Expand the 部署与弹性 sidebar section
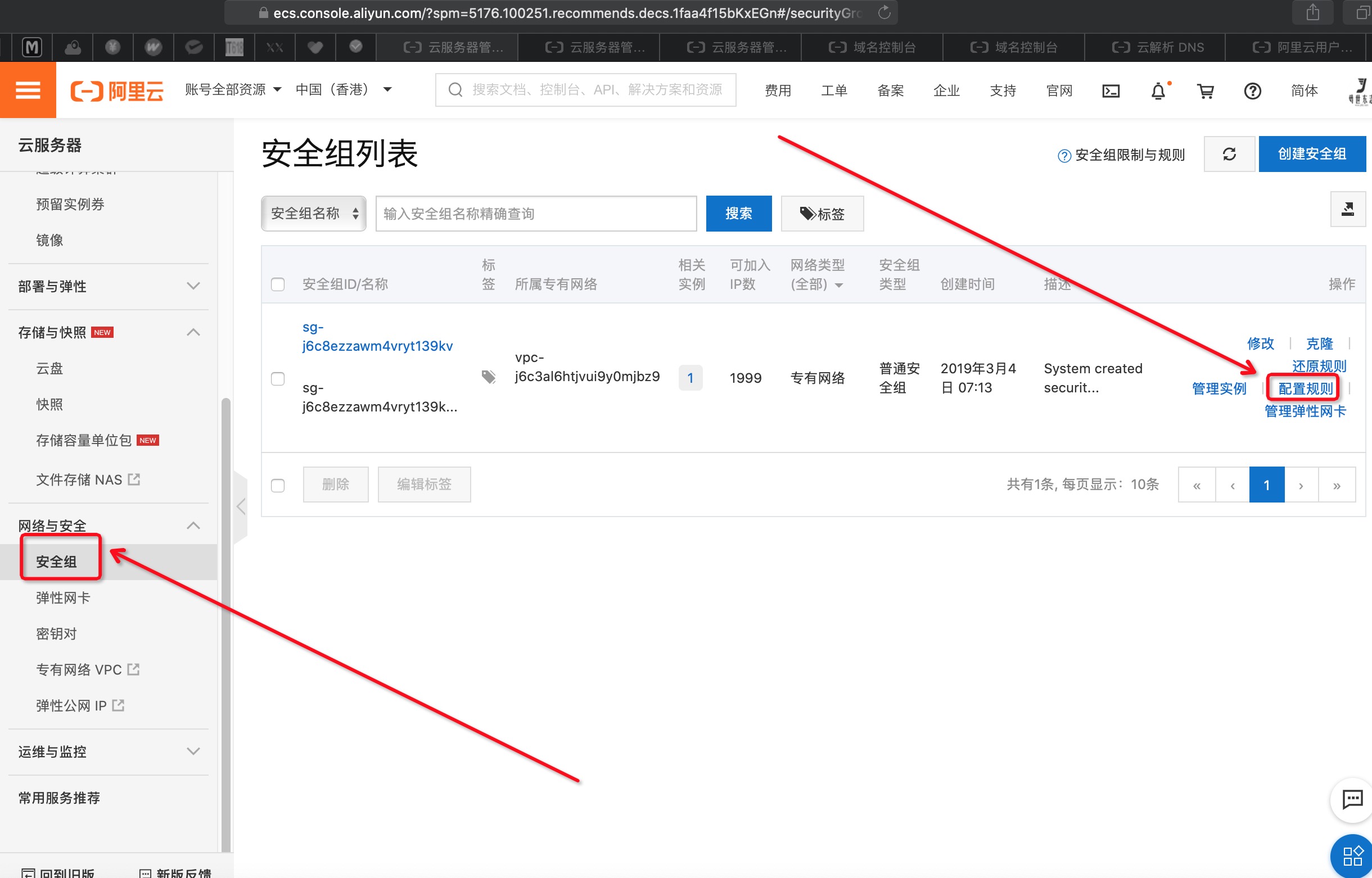 [109, 286]
